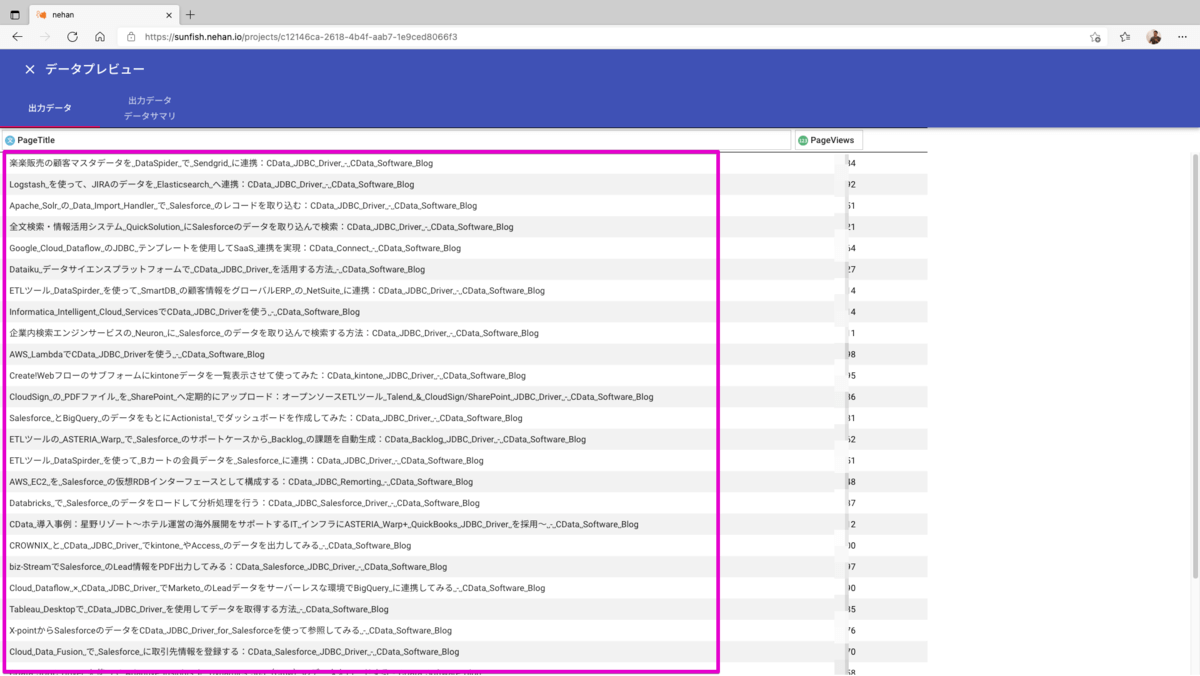The height and width of the screenshot is (676, 1200).
Task: Open the browser settings and more menu
Action: coord(1182,37)
